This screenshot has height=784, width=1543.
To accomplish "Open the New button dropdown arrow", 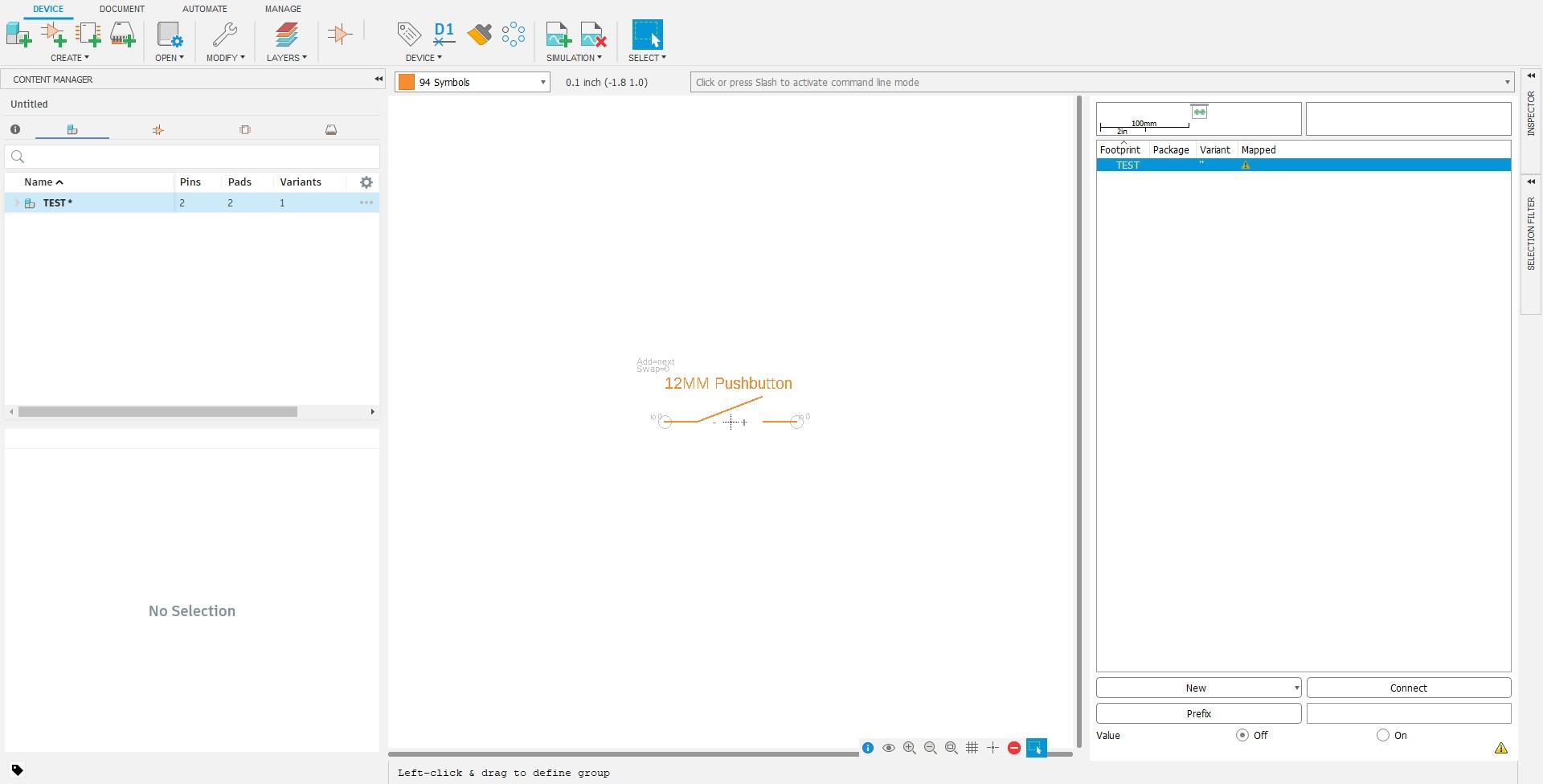I will pyautogui.click(x=1296, y=688).
